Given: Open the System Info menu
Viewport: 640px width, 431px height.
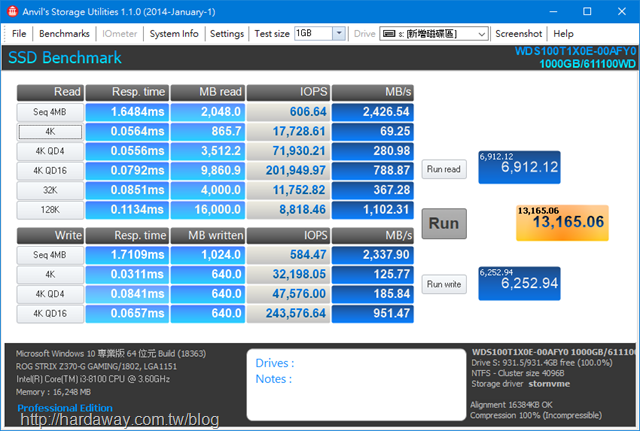Looking at the screenshot, I should click(x=174, y=34).
